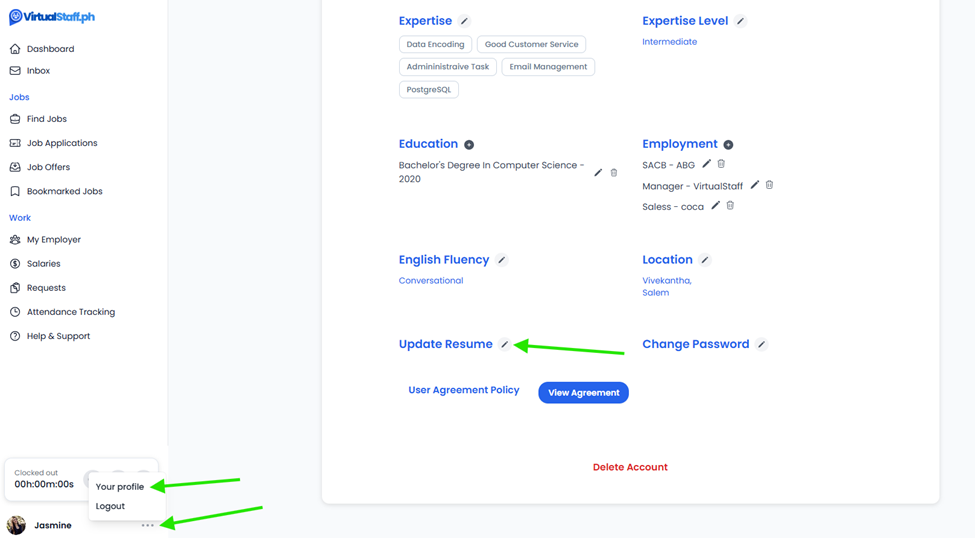
Task: Click Jasmine's profile avatar thumbnail
Action: 16,525
